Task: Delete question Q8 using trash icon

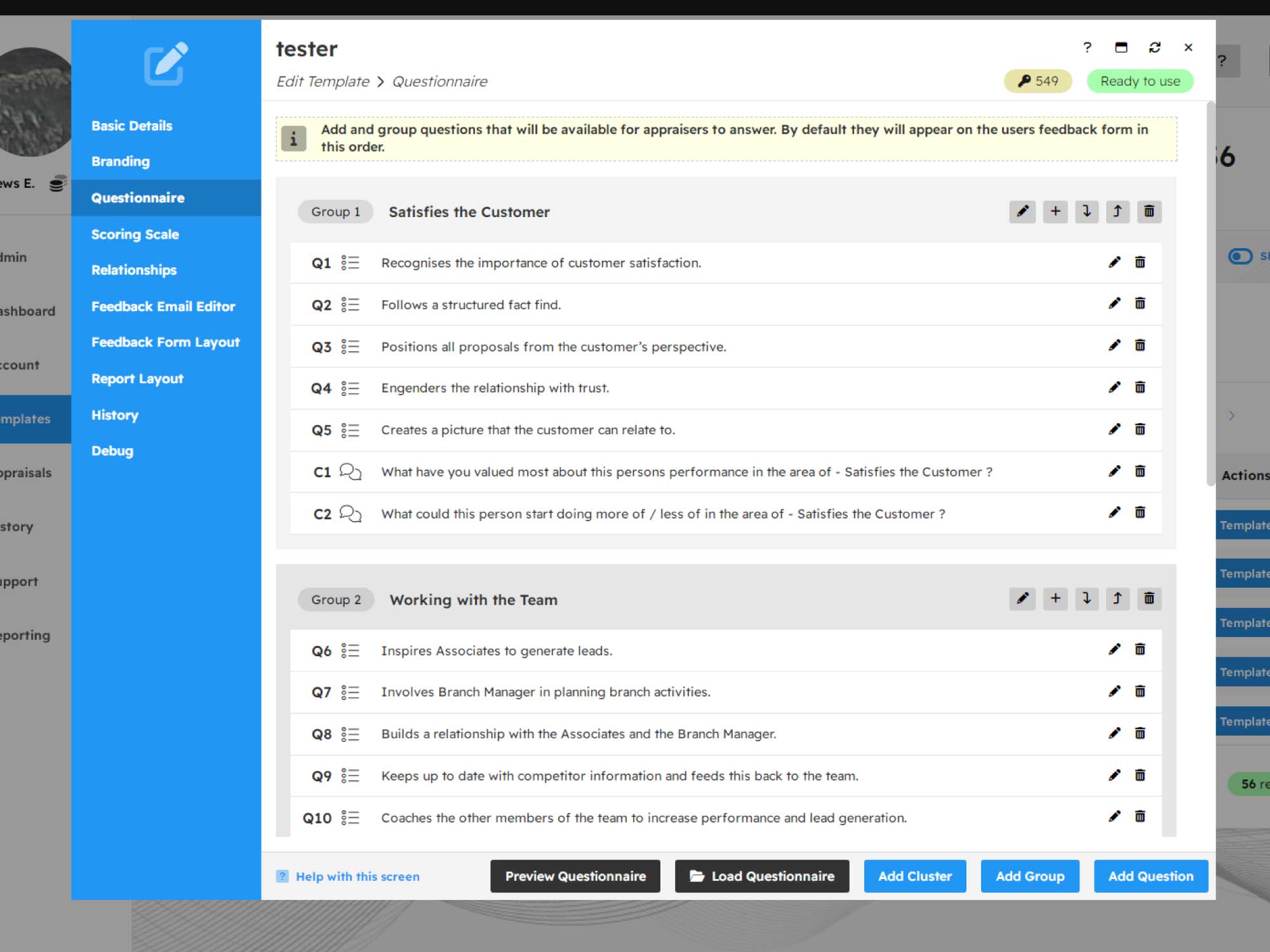Action: click(1140, 734)
